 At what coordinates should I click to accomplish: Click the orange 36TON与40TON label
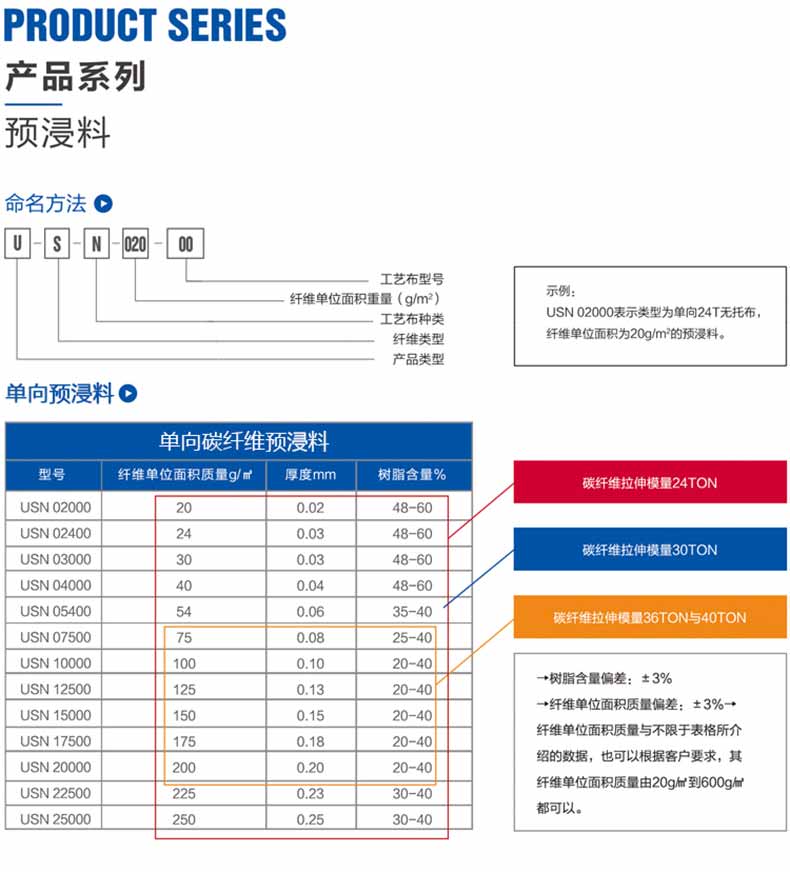649,618
